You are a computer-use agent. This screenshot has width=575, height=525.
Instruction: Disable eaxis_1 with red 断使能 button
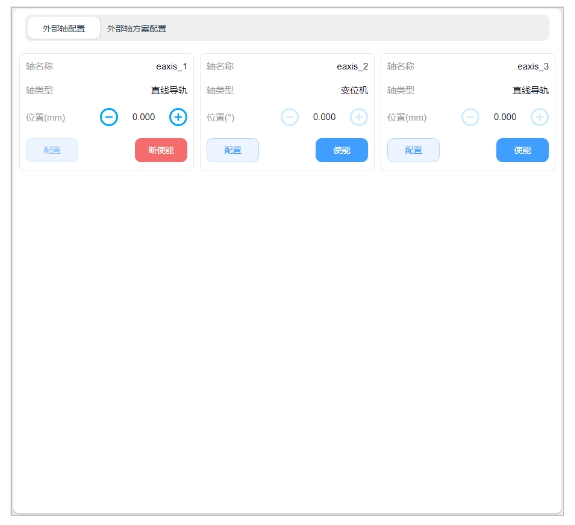pos(161,150)
